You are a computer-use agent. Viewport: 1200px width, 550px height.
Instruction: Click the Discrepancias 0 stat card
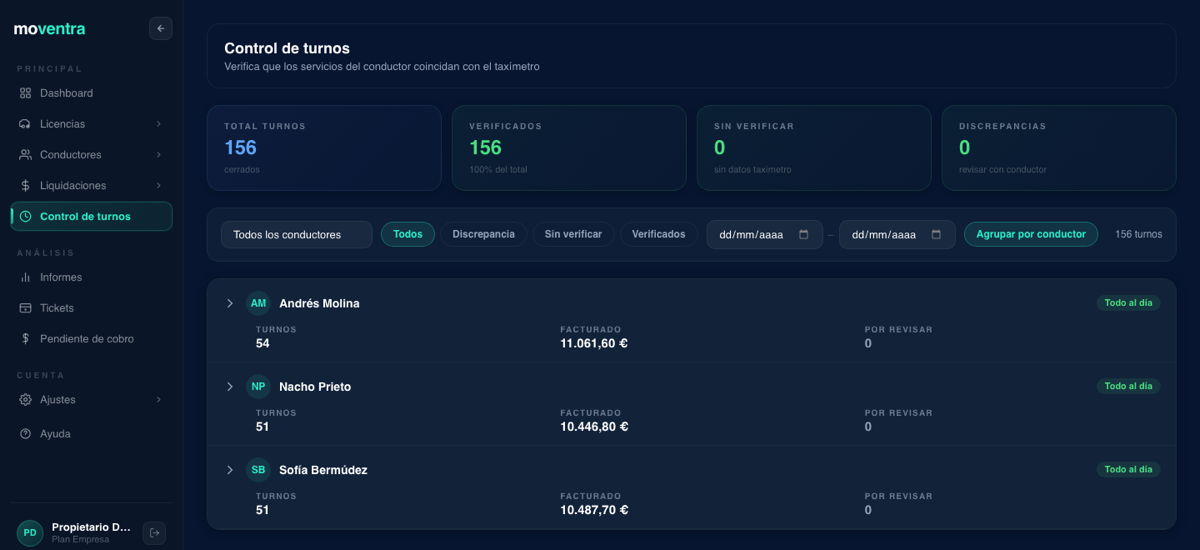1059,148
